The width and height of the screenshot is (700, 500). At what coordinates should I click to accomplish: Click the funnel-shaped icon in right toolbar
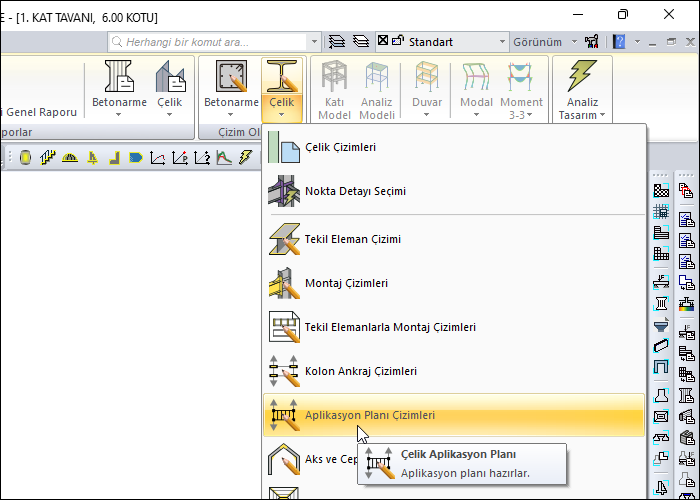[x=661, y=324]
